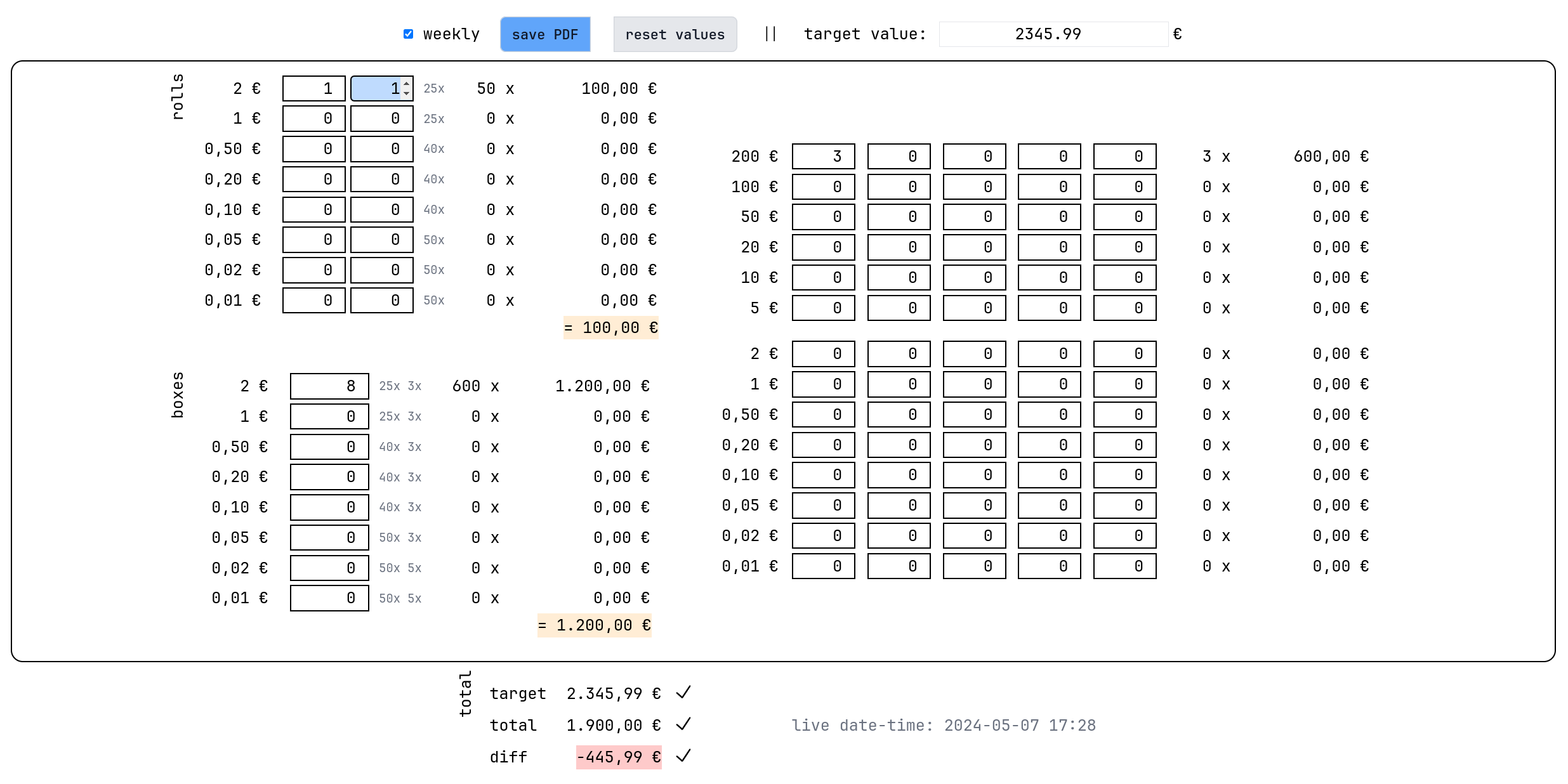Click the checkmark next to target total
Screen dimensions: 1568x784
click(683, 693)
